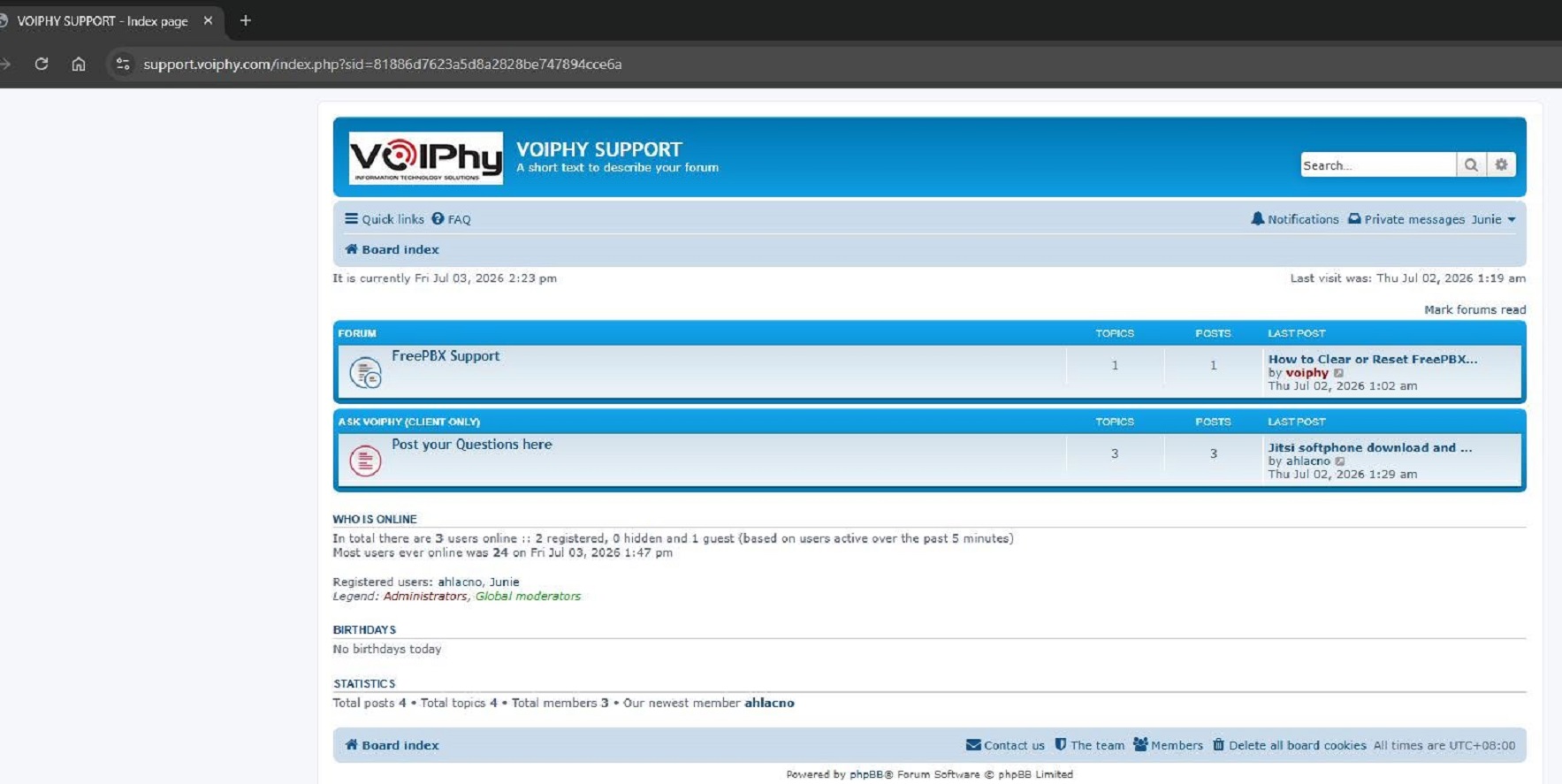Click the "All times are UTC+08:00" text

point(1444,745)
